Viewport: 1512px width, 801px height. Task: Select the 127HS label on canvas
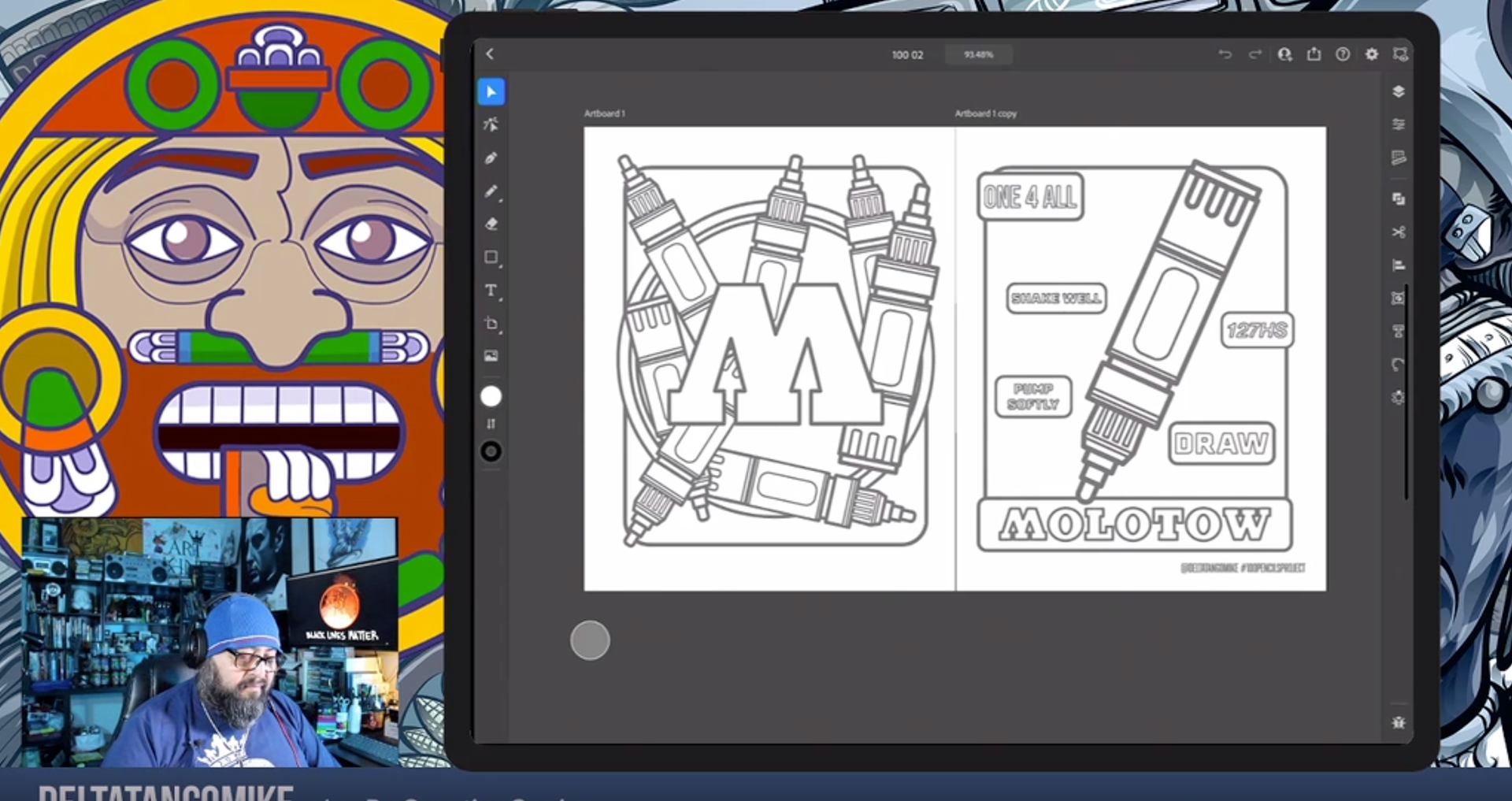(1257, 330)
